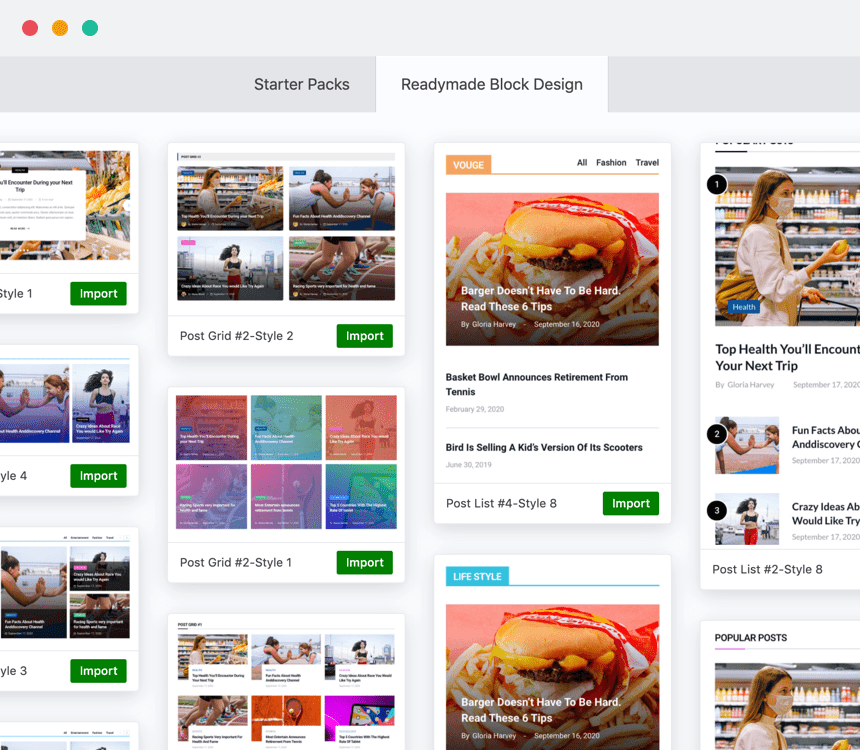Choose the All filter in VOUGE block
860x750 pixels.
[582, 163]
